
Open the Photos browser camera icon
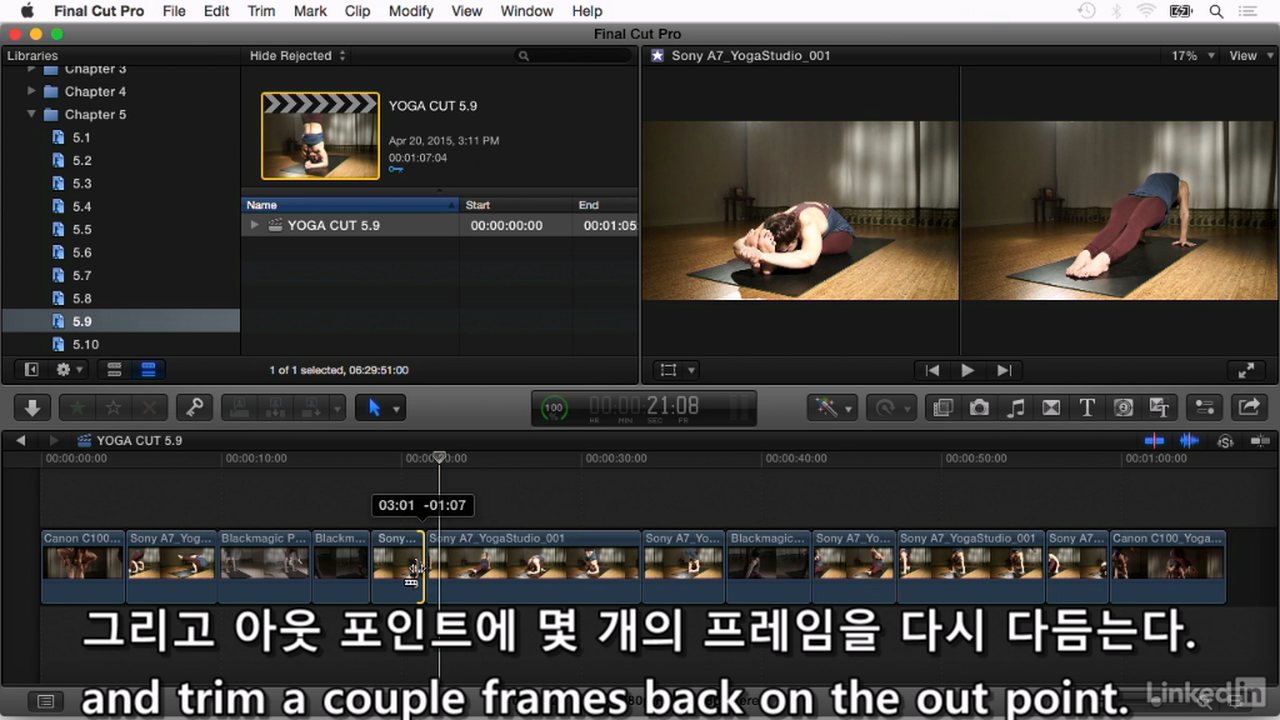pos(979,407)
